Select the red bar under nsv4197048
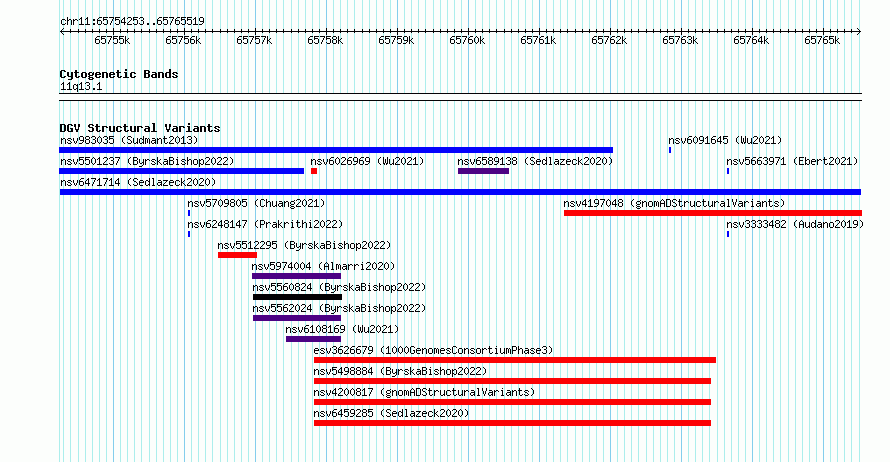 click(x=713, y=213)
